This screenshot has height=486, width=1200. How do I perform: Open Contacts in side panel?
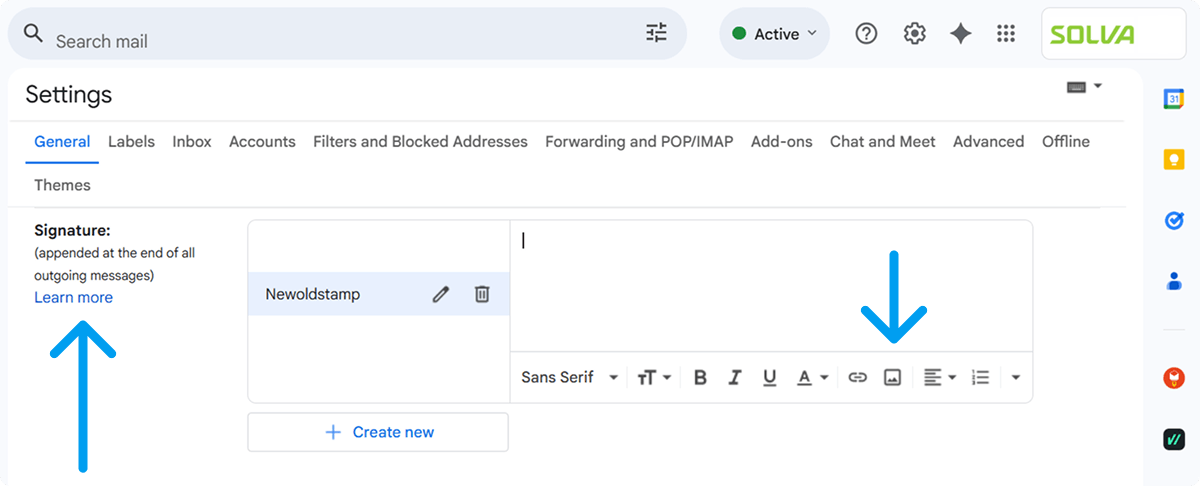pos(1174,281)
